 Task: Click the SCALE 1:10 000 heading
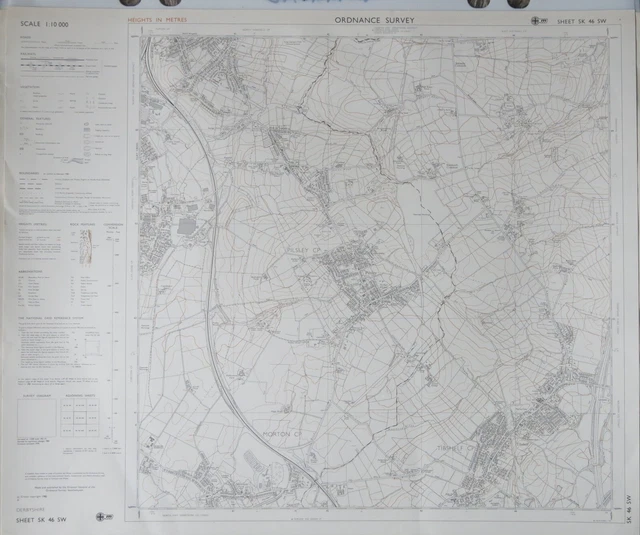pyautogui.click(x=42, y=23)
